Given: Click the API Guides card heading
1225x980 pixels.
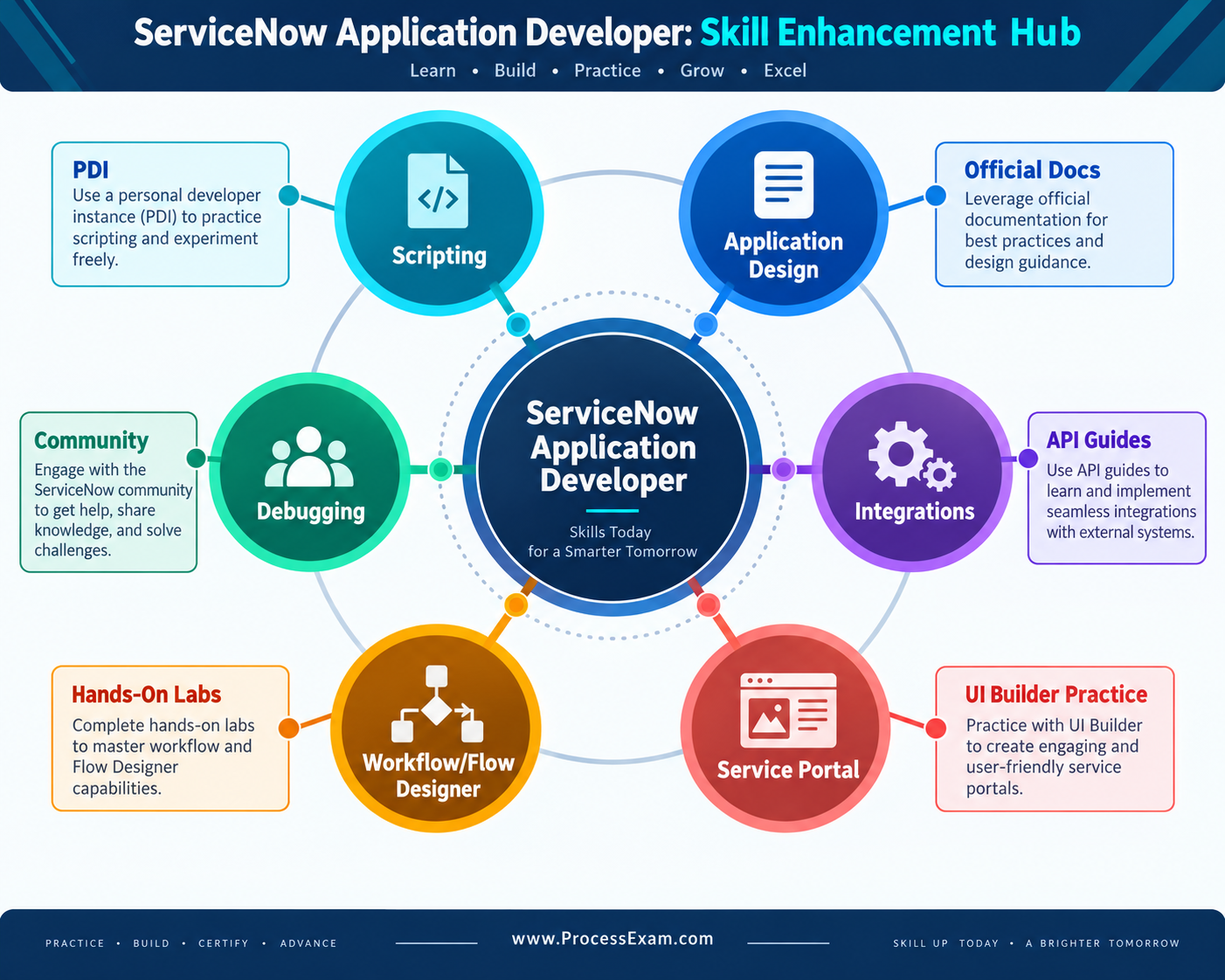Looking at the screenshot, I should [1098, 440].
